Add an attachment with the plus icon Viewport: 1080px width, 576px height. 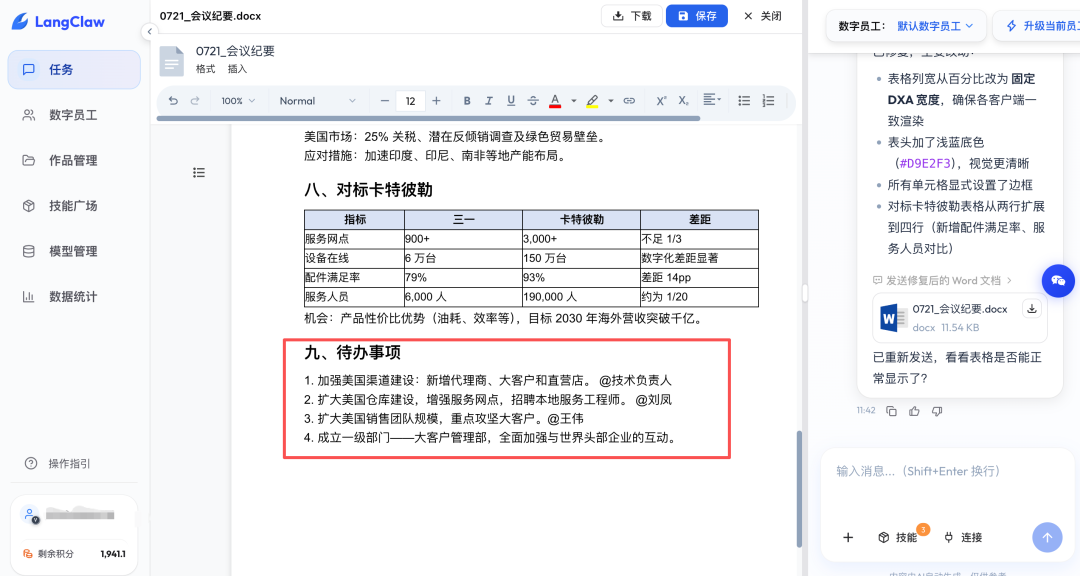click(848, 537)
